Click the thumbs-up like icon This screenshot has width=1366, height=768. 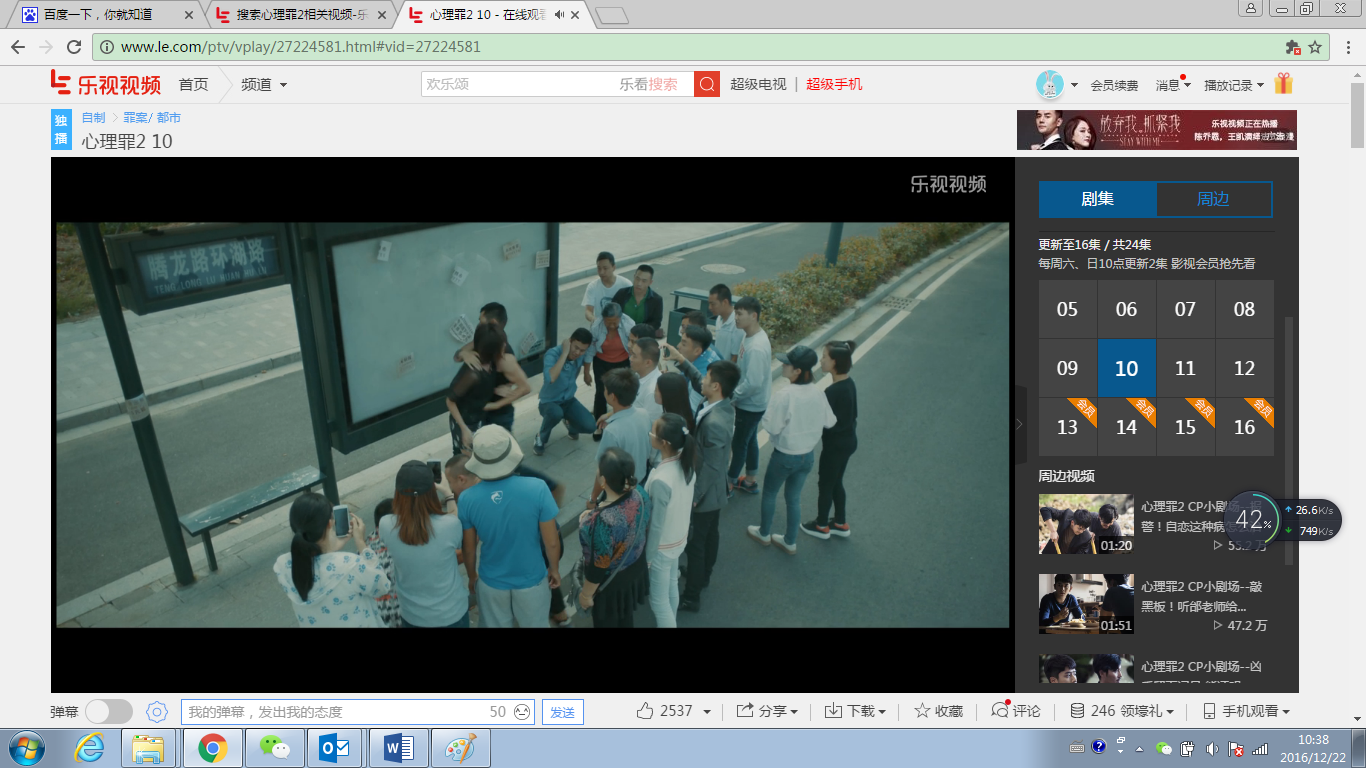click(x=646, y=711)
